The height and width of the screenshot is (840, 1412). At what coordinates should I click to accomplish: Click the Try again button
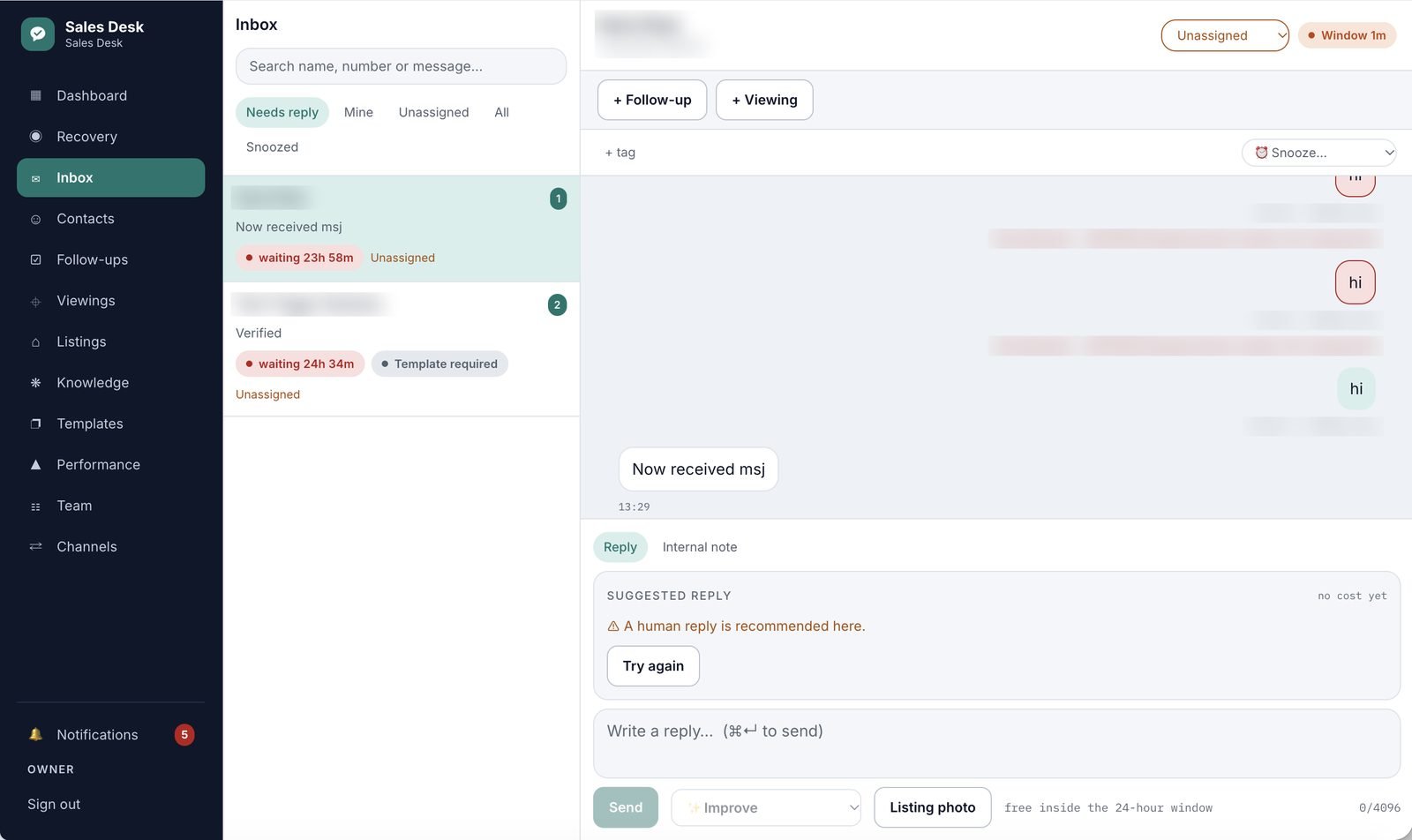(x=653, y=666)
